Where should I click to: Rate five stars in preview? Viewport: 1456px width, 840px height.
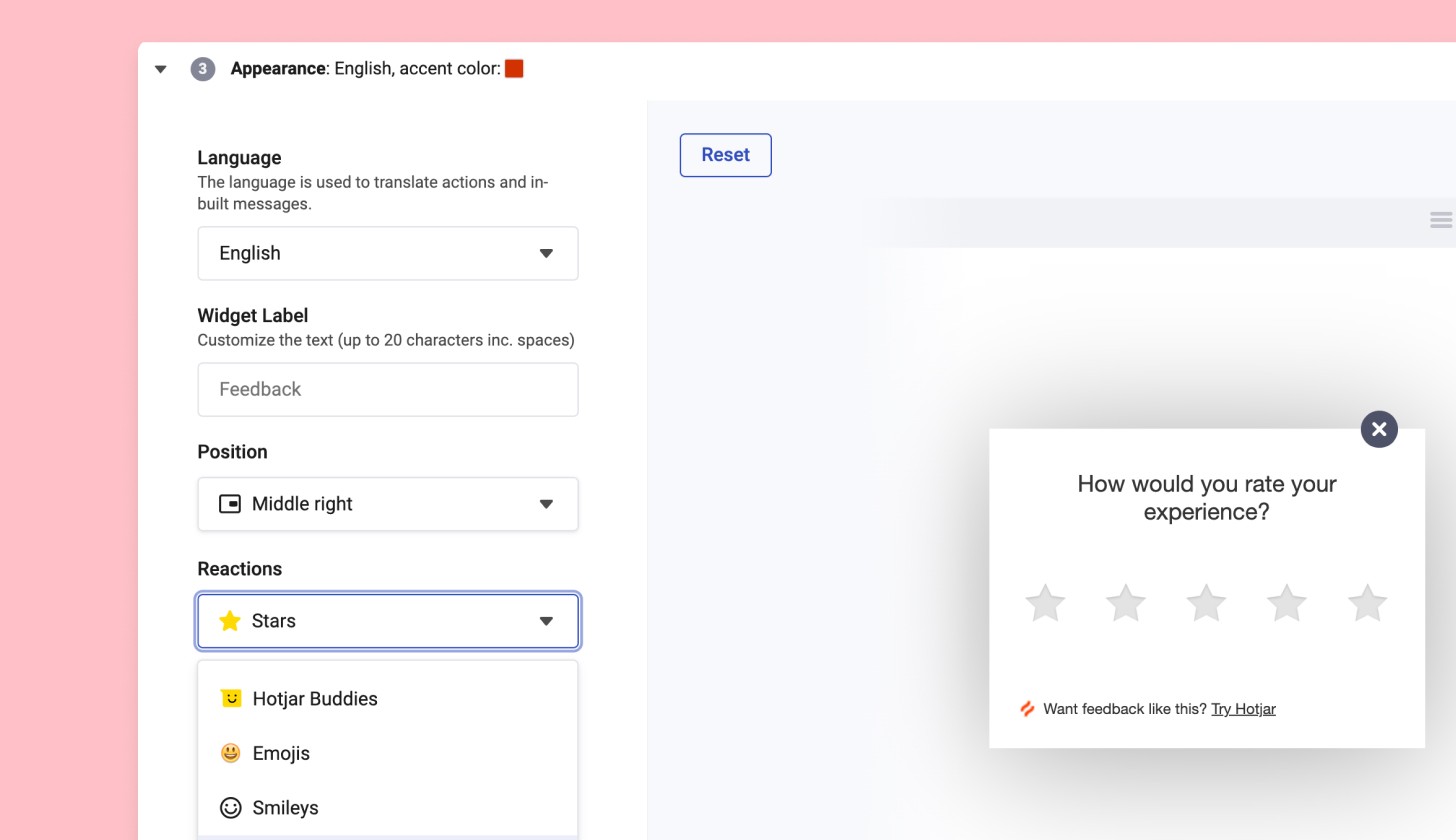pyautogui.click(x=1367, y=603)
